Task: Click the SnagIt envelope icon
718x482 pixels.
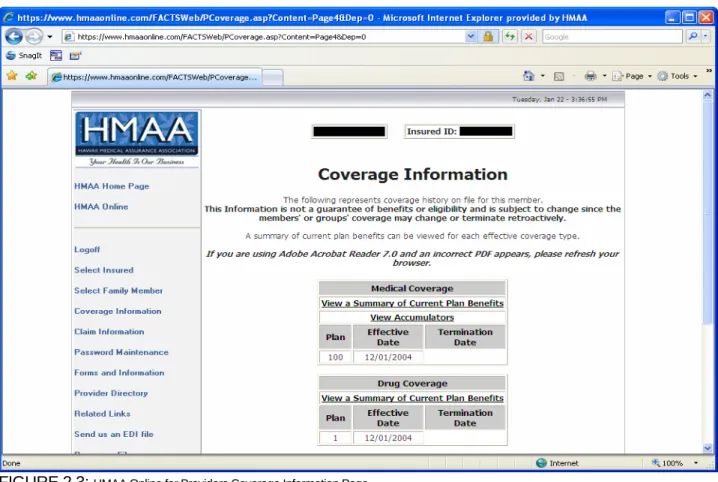Action: point(75,56)
